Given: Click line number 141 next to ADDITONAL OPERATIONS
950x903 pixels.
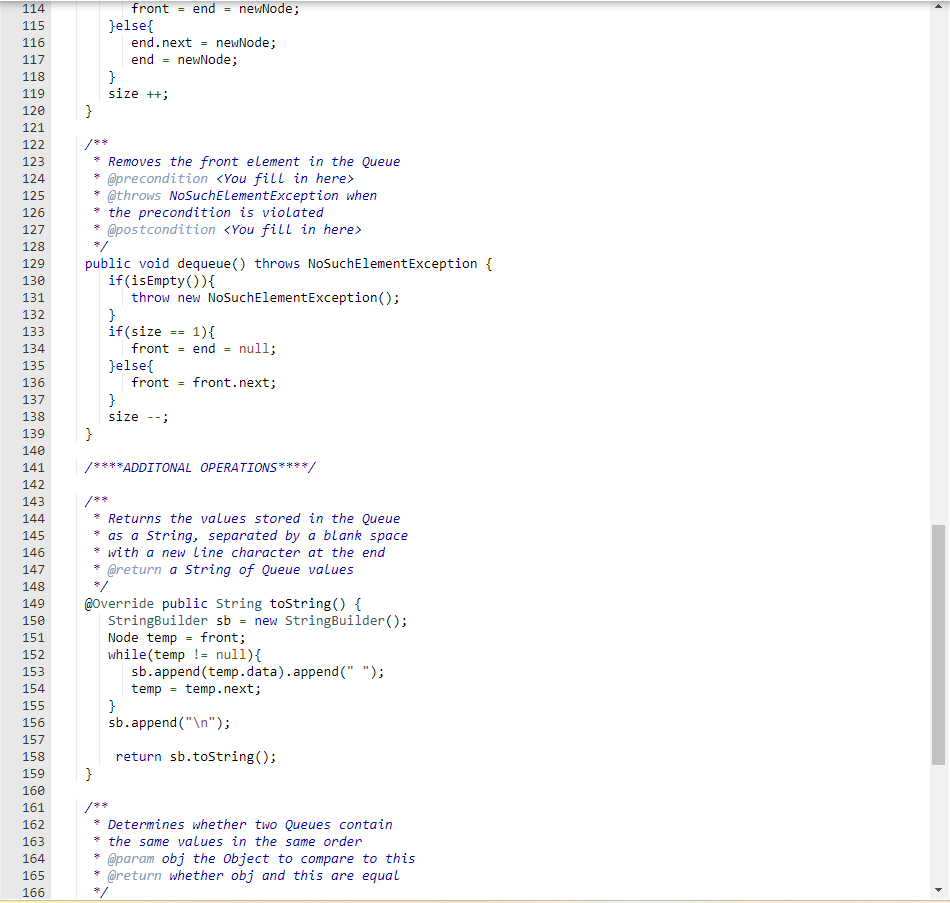Looking at the screenshot, I should (33, 467).
